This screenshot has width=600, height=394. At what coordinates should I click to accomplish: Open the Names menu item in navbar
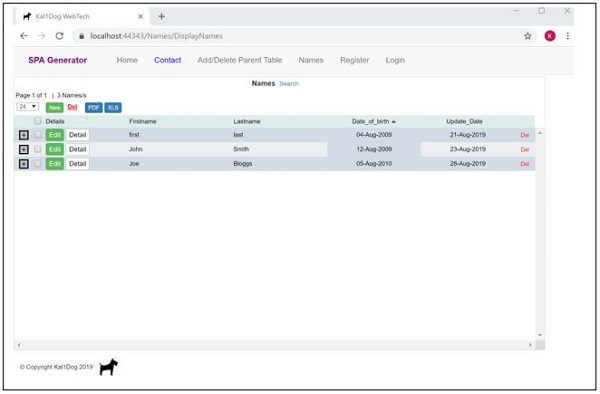coord(311,60)
